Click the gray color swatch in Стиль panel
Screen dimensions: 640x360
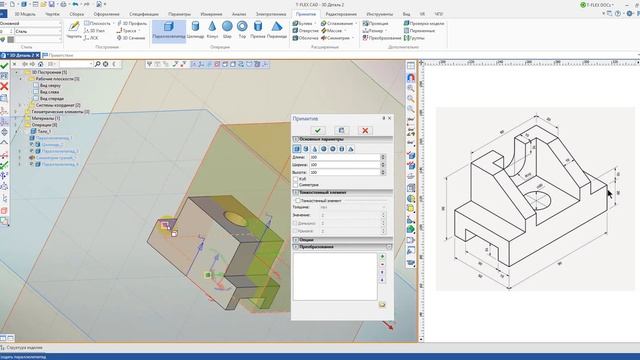coord(11,40)
